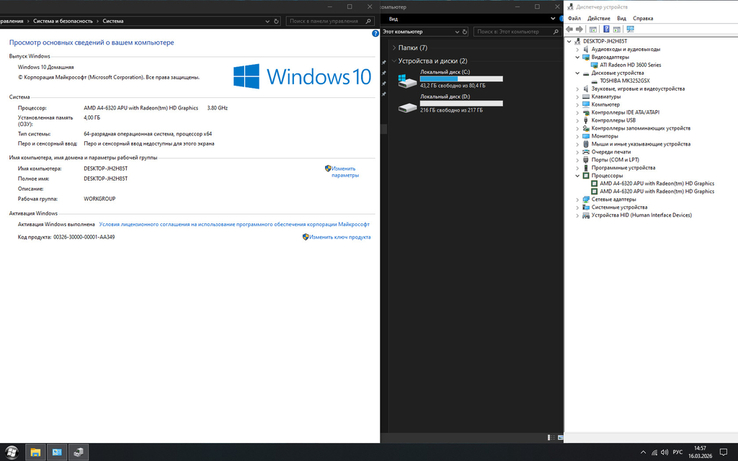Click the Изменить ключ продукта link
The width and height of the screenshot is (738, 461).
point(340,237)
